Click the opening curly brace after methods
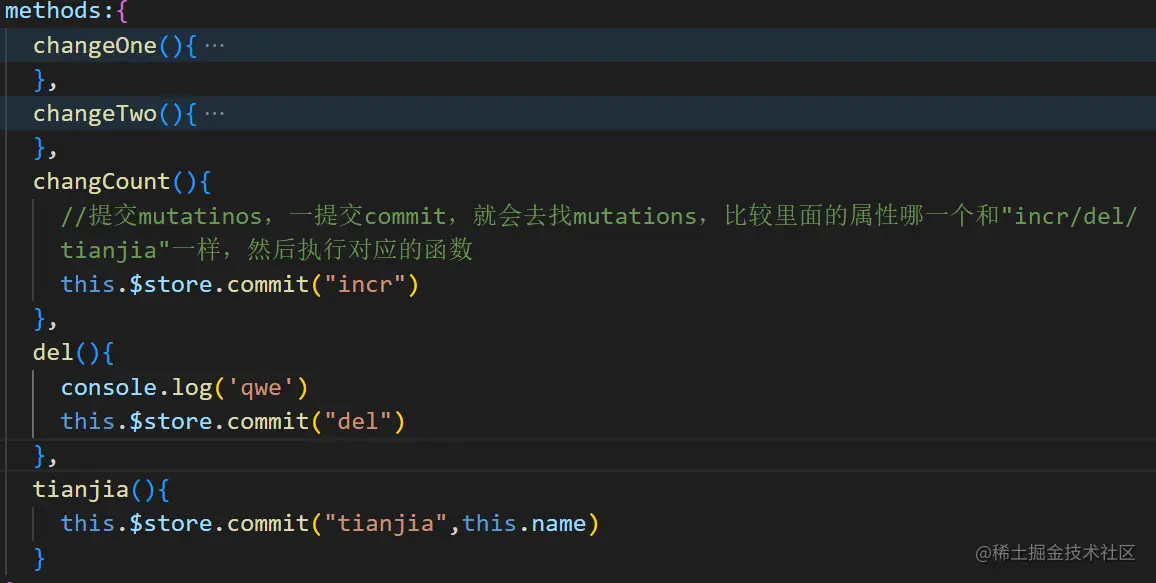This screenshot has width=1156, height=583. pyautogui.click(x=123, y=12)
